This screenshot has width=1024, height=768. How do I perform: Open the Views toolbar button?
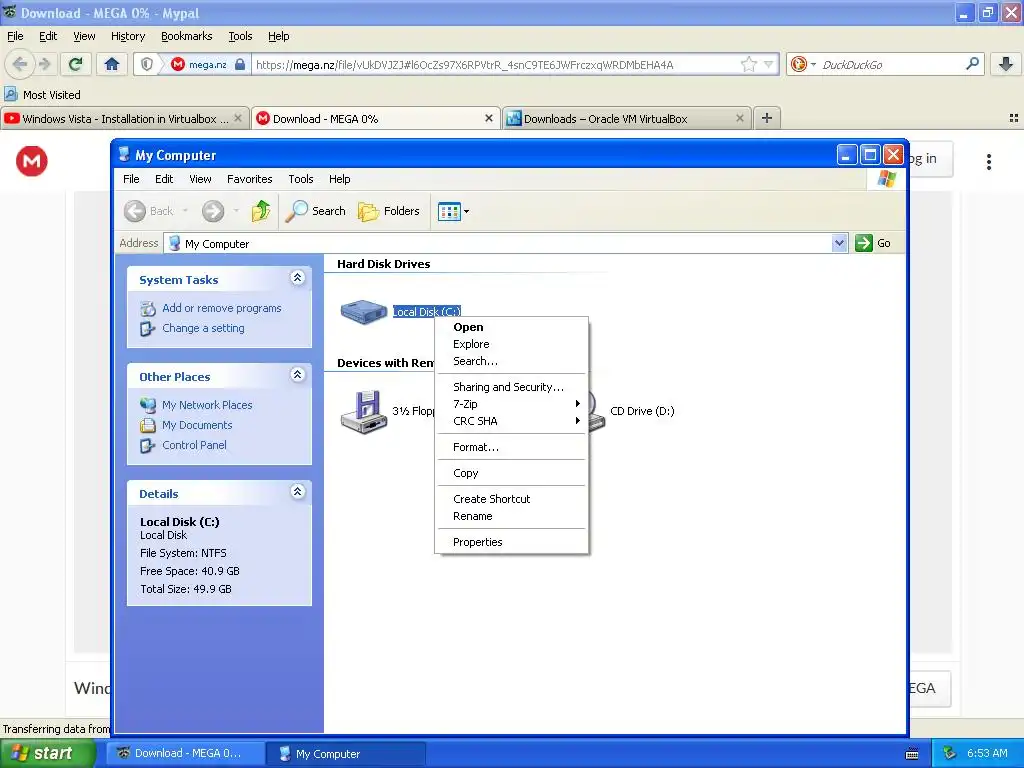449,212
